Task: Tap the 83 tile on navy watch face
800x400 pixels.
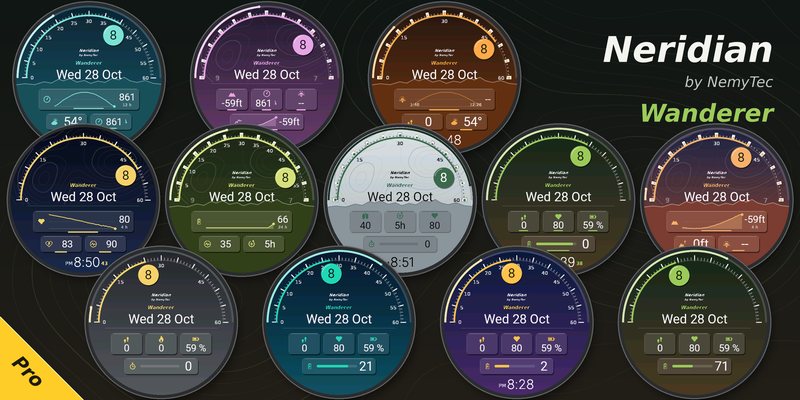Action: tap(61, 243)
